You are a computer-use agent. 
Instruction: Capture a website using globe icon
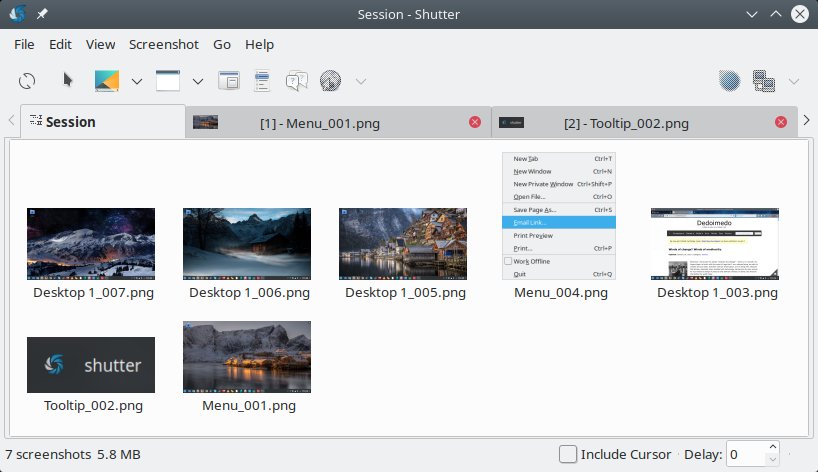click(x=330, y=81)
